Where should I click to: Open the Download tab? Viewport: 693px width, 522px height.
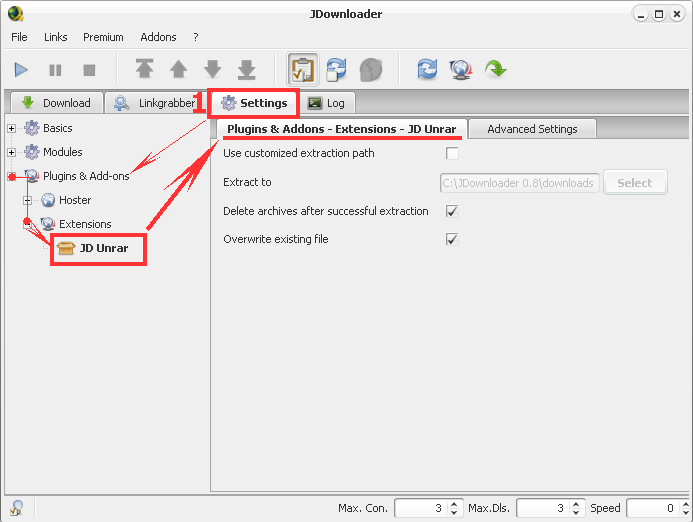(57, 103)
